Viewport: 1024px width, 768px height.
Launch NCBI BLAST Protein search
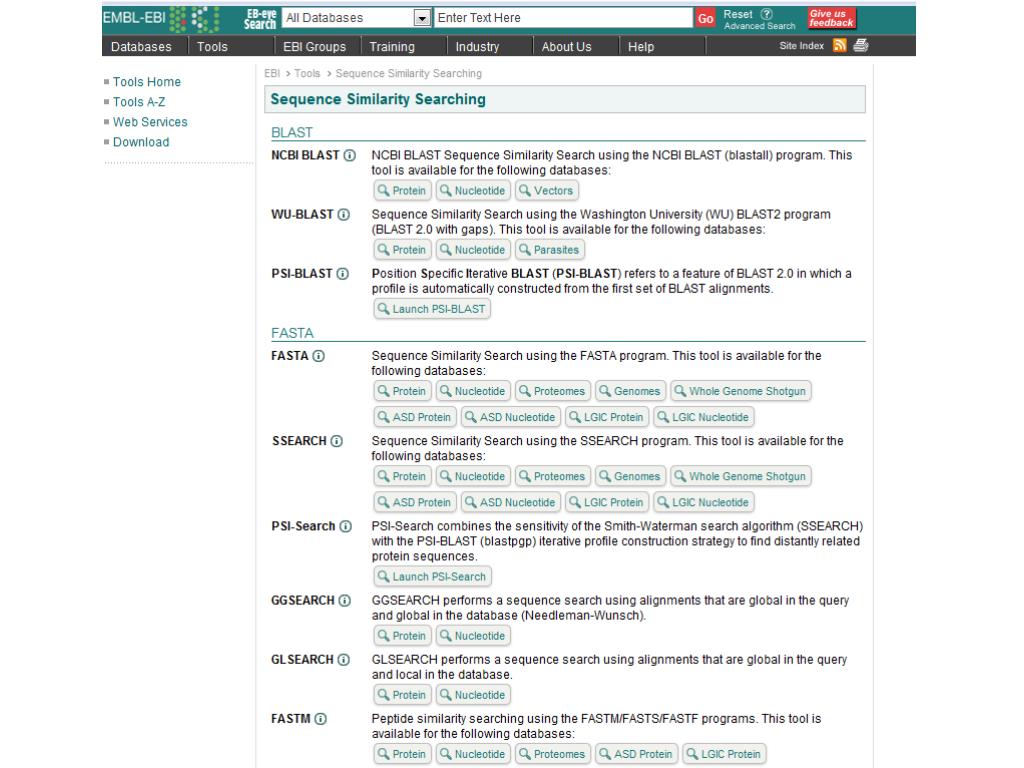[x=402, y=191]
